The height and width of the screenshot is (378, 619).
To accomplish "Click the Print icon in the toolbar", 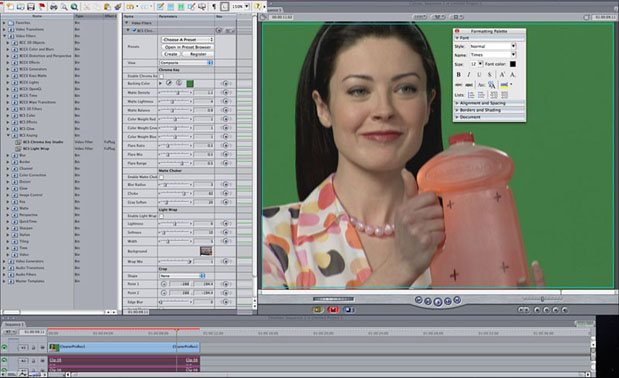I will [x=53, y=6].
